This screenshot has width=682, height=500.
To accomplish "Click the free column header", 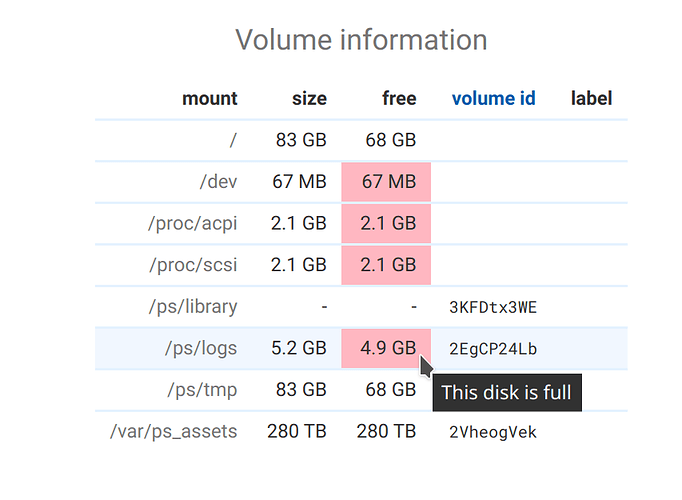I will click(x=399, y=98).
